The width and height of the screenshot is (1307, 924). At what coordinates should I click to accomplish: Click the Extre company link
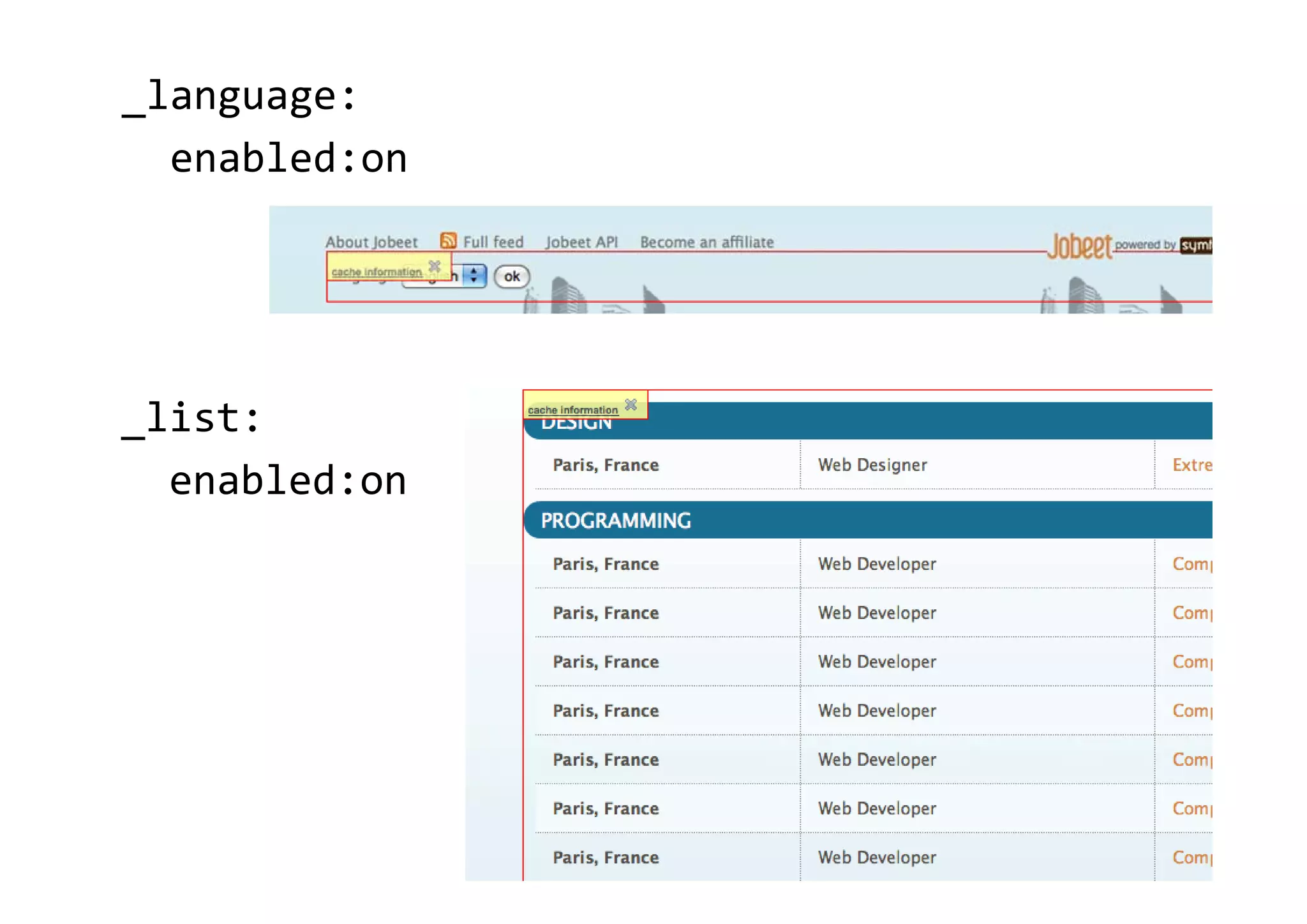(1191, 465)
